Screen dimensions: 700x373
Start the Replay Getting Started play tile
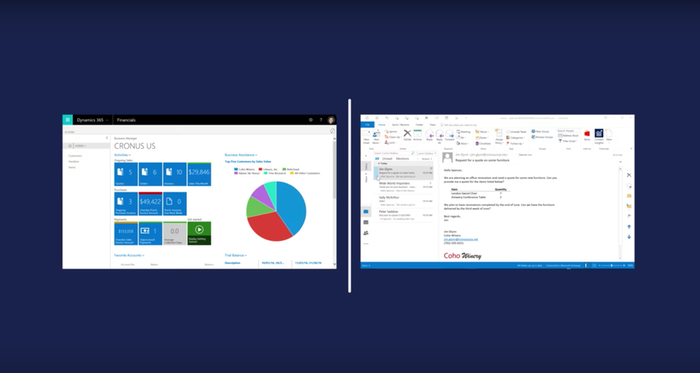coord(199,233)
